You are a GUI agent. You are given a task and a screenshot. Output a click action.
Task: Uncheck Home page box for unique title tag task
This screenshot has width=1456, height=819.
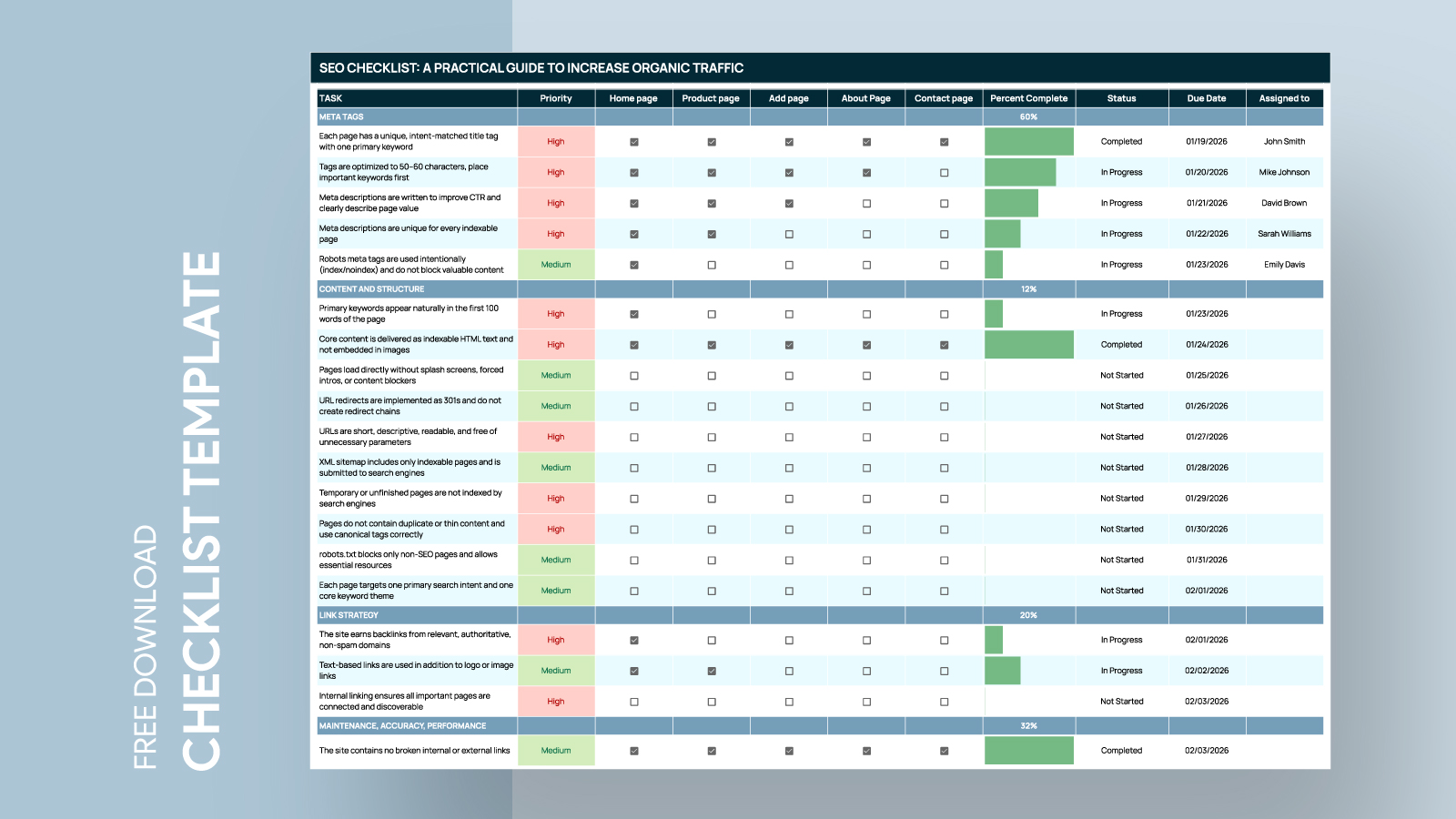(633, 141)
